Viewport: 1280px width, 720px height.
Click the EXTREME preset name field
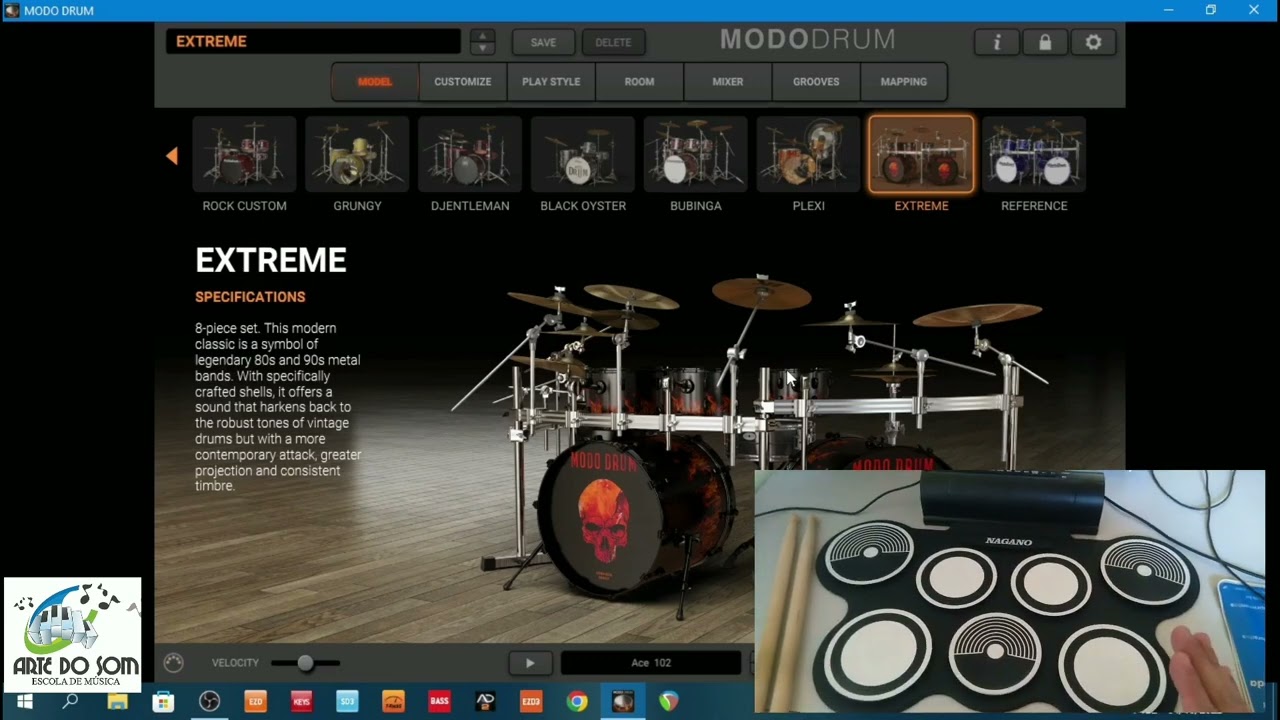(x=313, y=42)
